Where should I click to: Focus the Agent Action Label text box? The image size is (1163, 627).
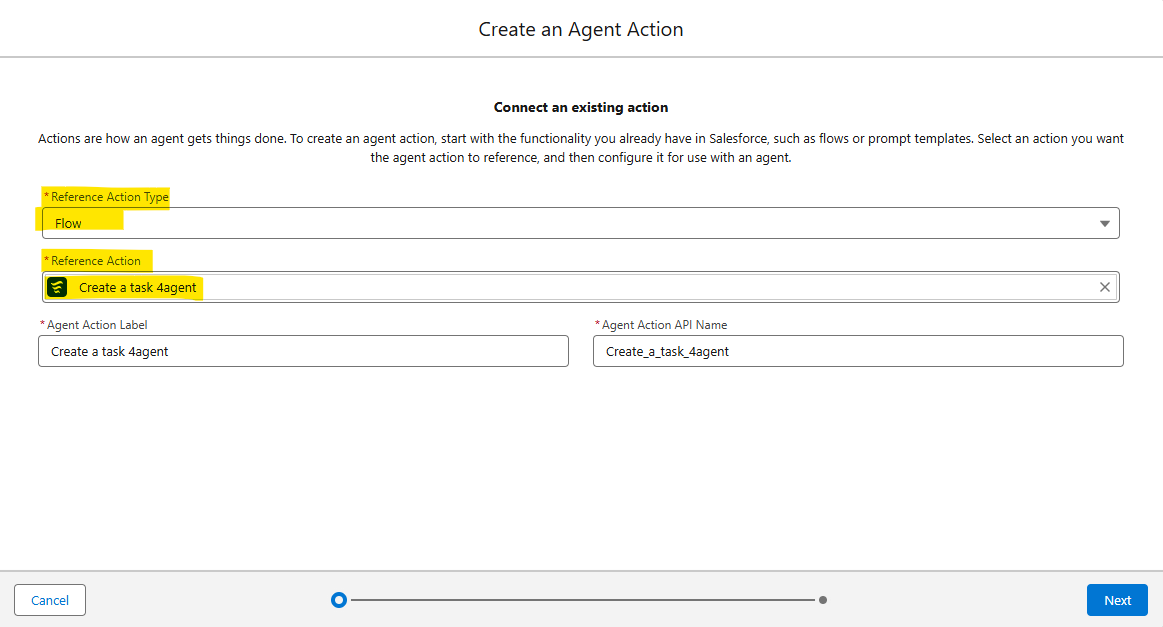coord(303,351)
